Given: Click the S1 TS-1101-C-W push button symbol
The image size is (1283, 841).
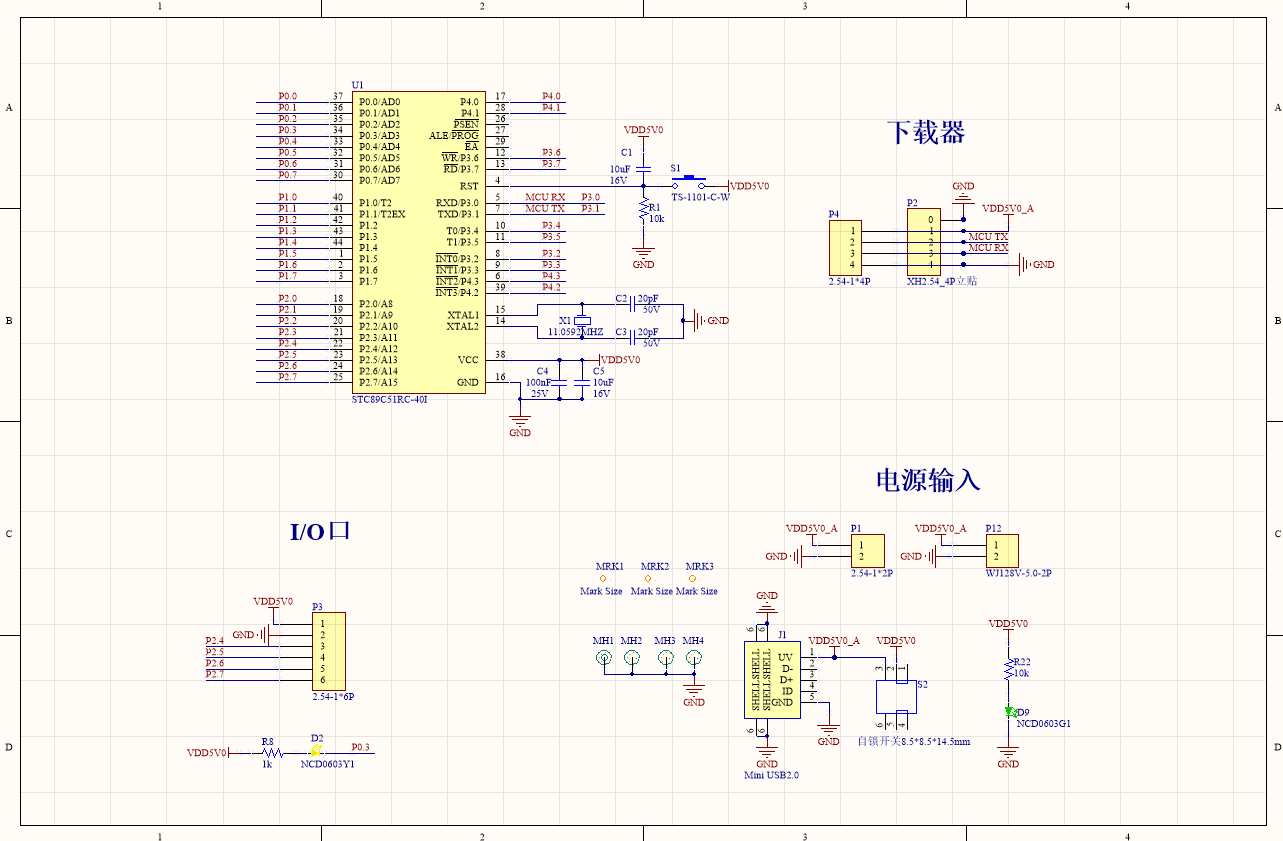Looking at the screenshot, I should click(688, 183).
